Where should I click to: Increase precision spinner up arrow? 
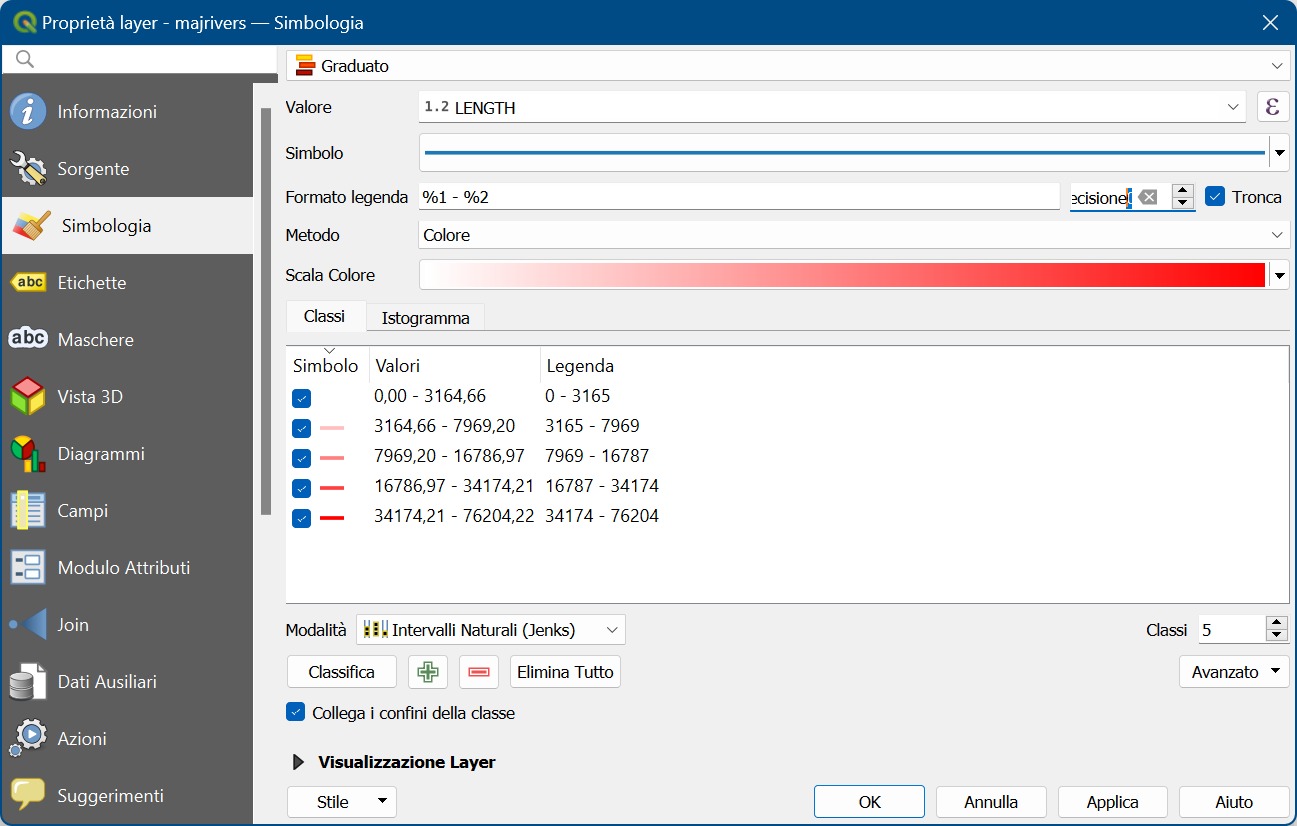click(1183, 190)
